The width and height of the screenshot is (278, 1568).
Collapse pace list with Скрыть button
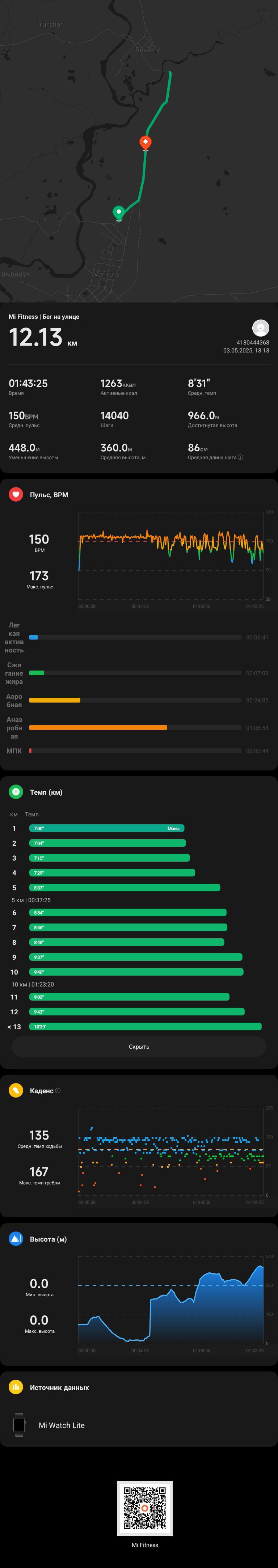click(x=139, y=1046)
